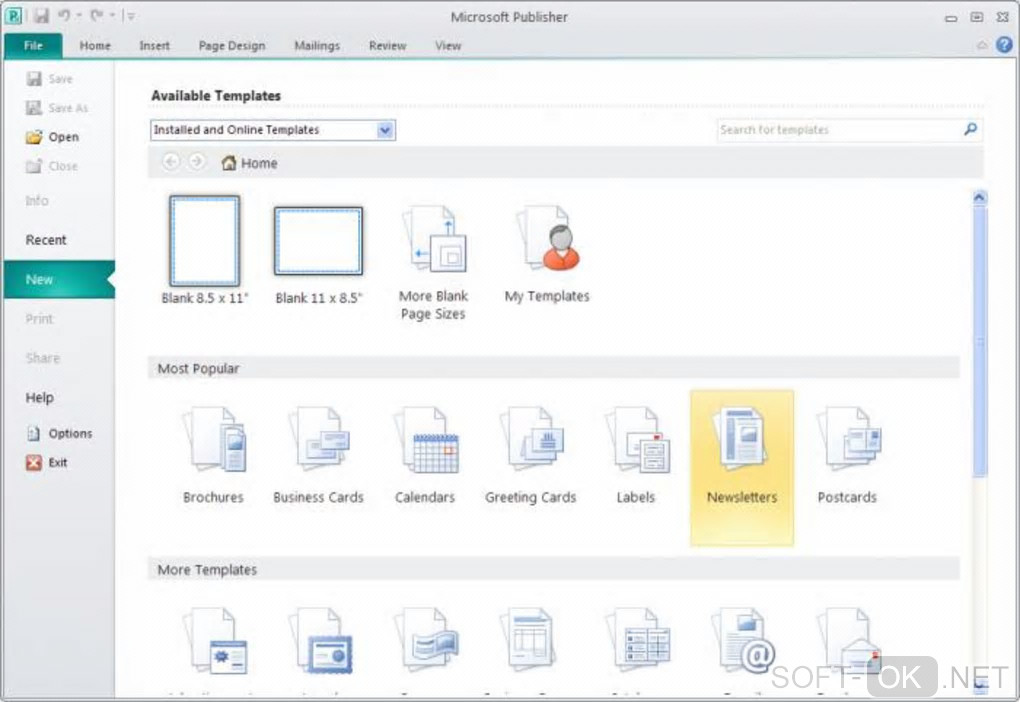This screenshot has height=702, width=1020.
Task: Open the E-mail template icon
Action: point(743,641)
